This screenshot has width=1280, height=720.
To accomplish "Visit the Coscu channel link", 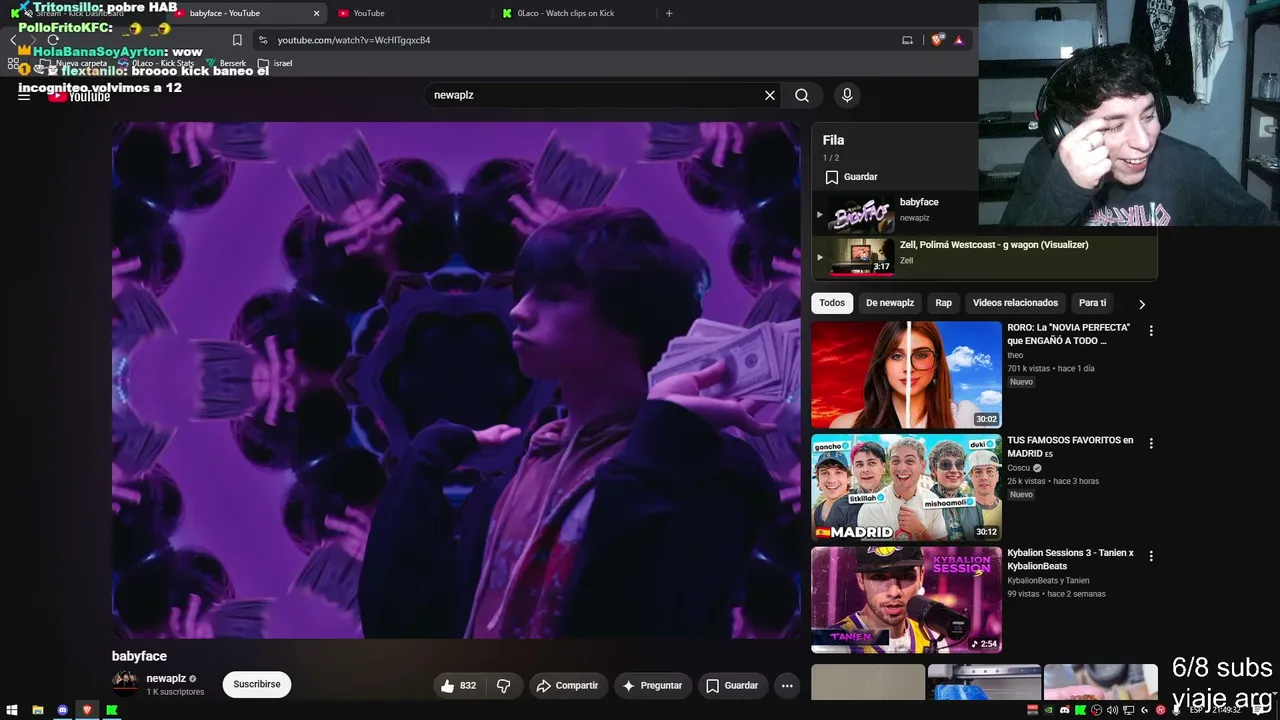I will [1018, 468].
